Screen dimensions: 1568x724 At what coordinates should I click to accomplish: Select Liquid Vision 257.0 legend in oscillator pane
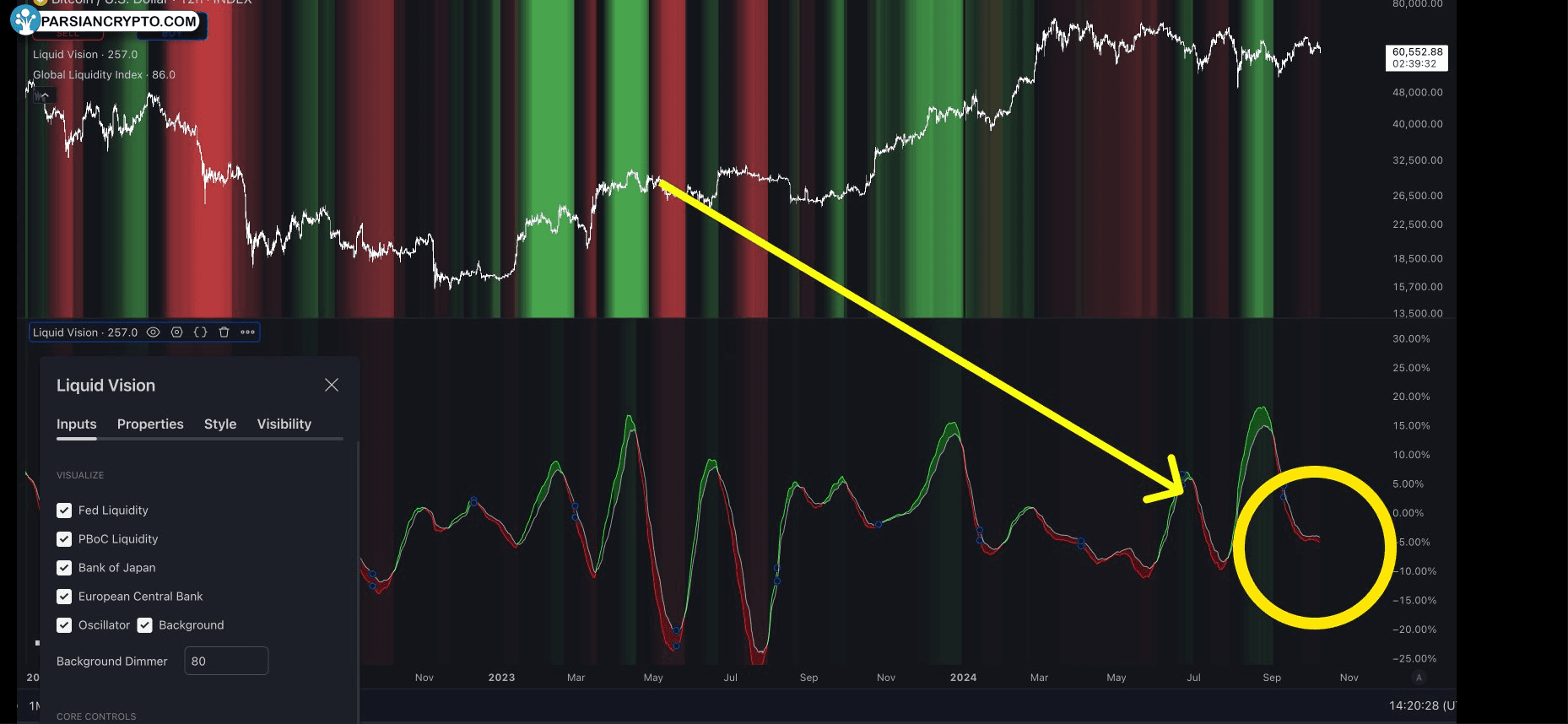pos(85,332)
